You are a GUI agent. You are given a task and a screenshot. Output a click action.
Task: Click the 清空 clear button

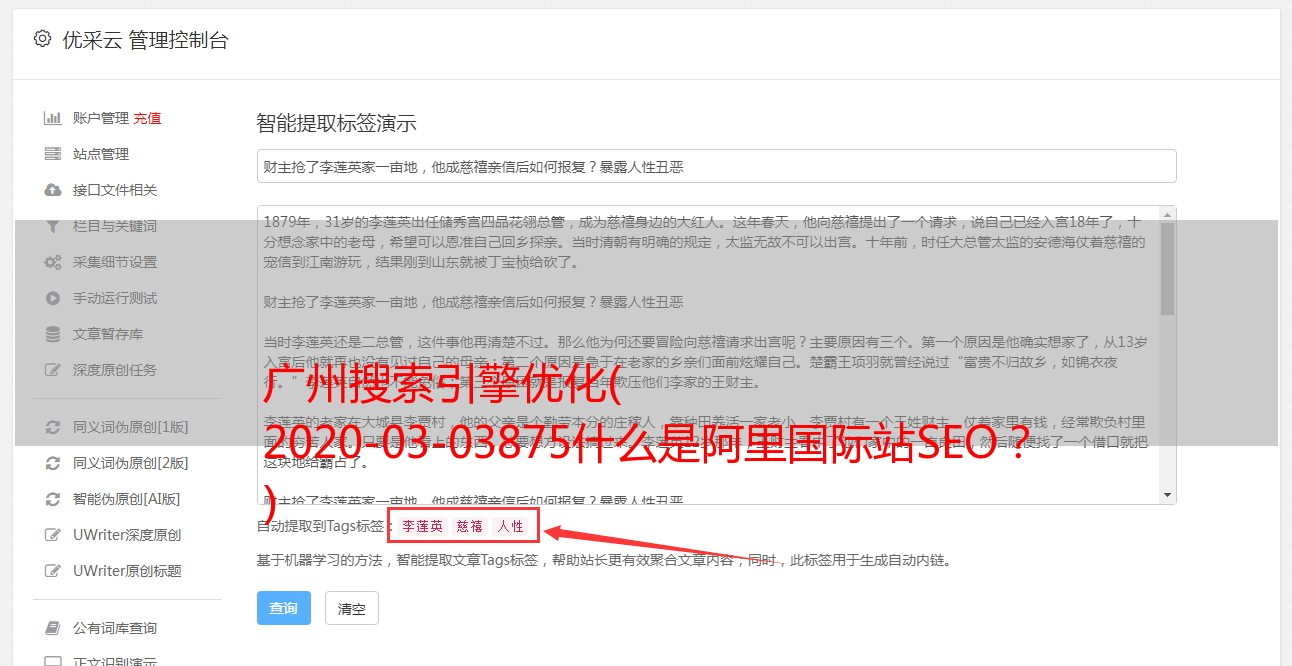[x=352, y=608]
